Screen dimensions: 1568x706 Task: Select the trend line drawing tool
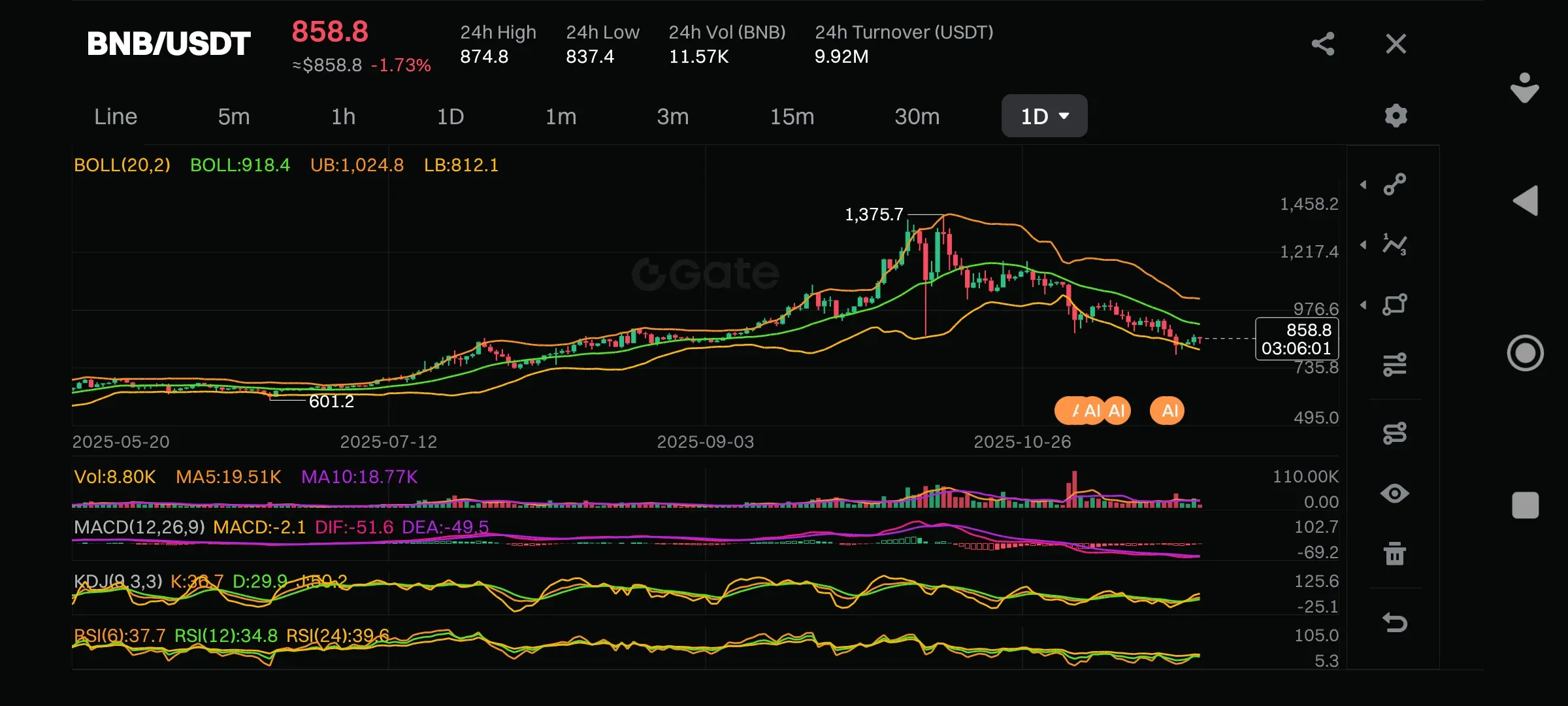pyautogui.click(x=1395, y=184)
